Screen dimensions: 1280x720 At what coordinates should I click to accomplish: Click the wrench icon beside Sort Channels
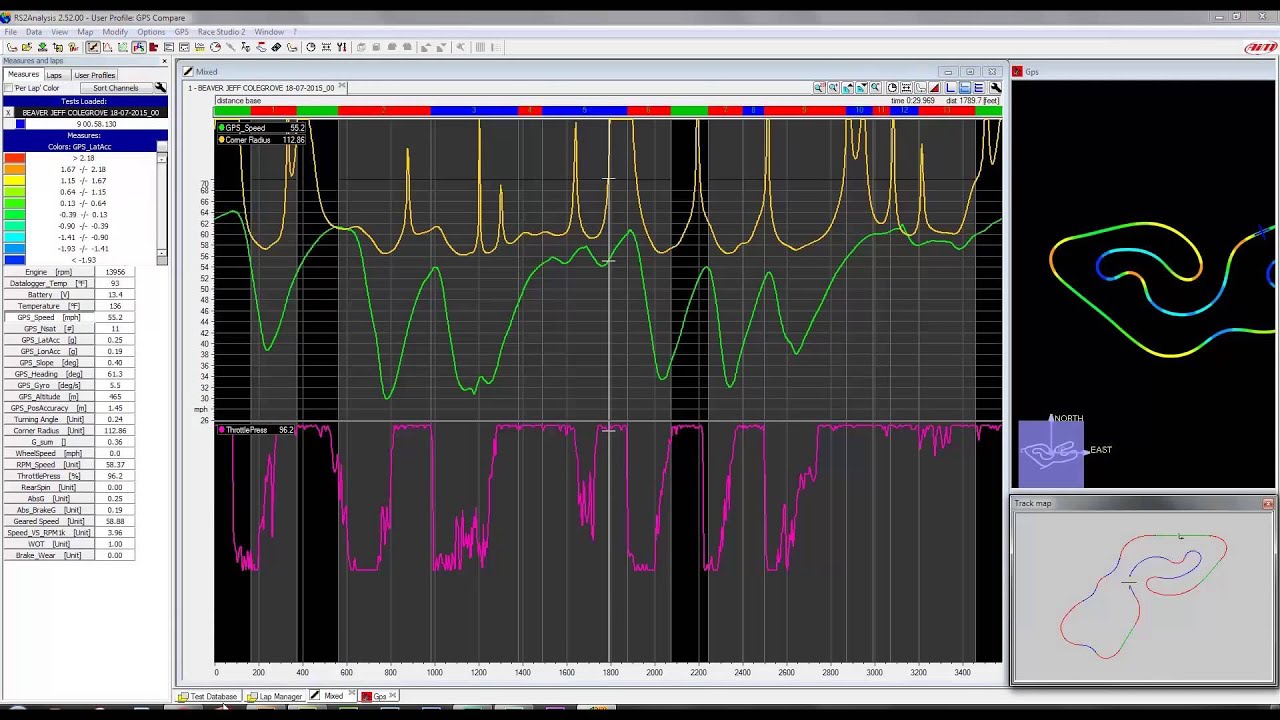point(160,88)
